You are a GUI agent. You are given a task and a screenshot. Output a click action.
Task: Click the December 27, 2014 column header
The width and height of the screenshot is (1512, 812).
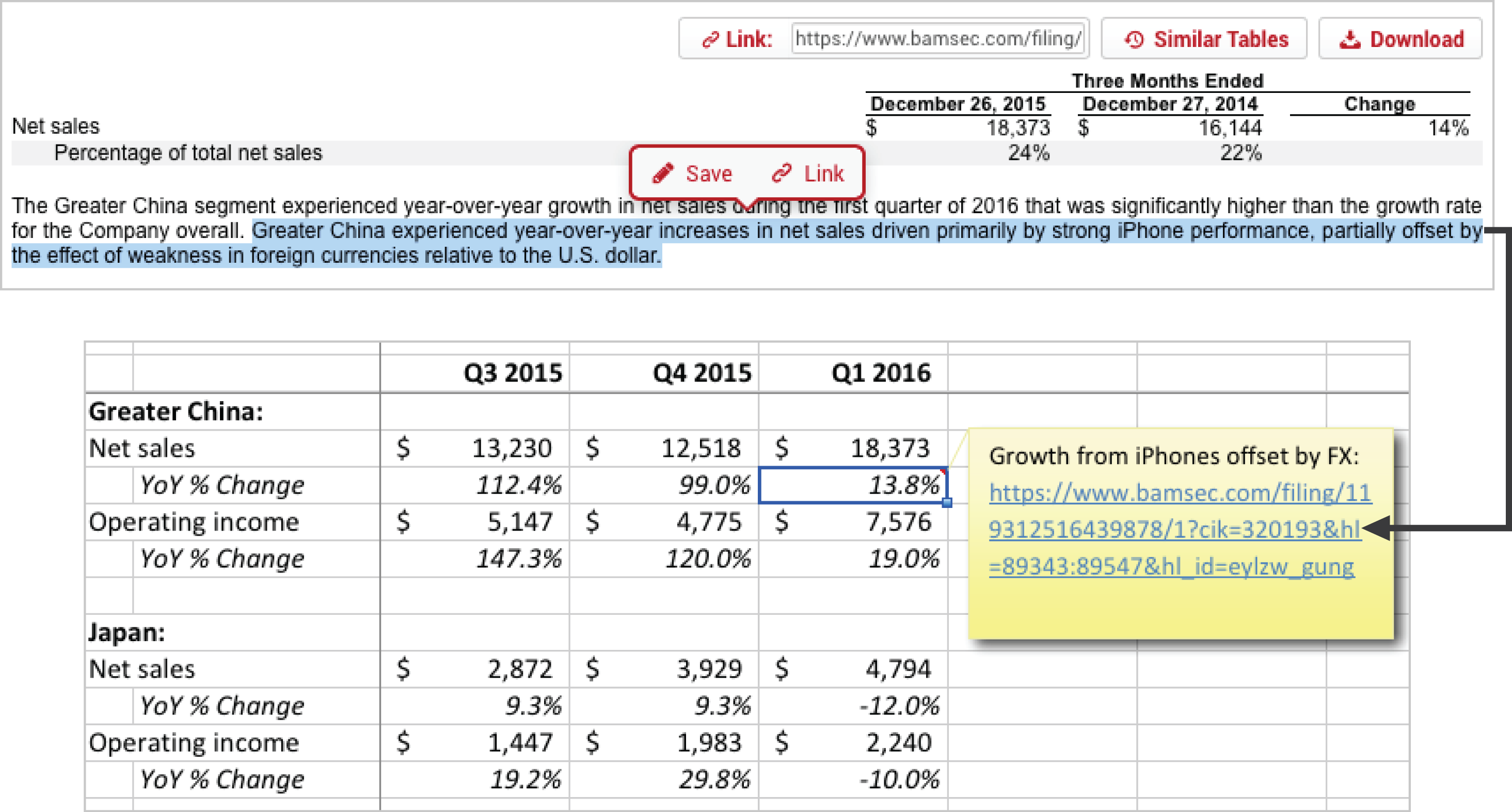pos(1170,104)
